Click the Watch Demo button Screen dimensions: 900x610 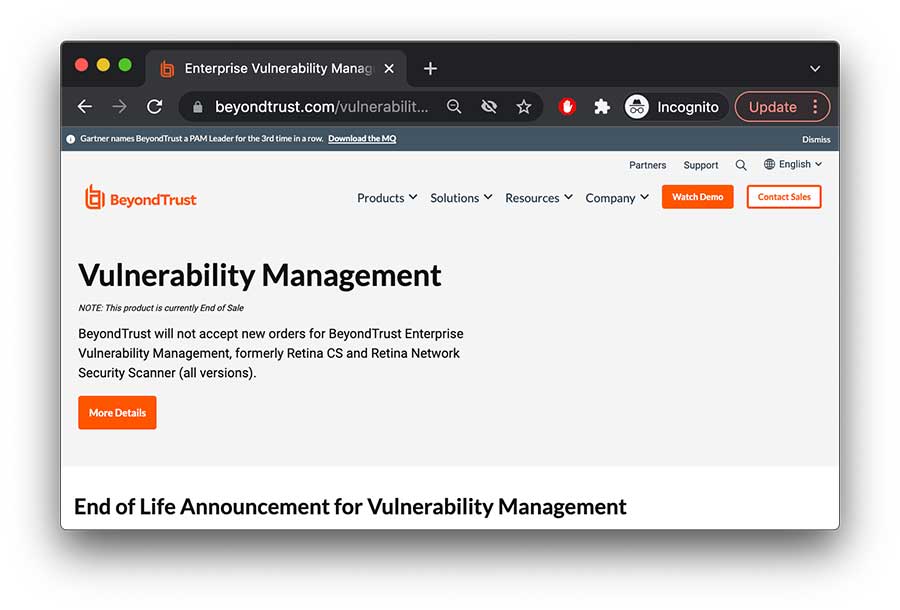pyautogui.click(x=697, y=197)
